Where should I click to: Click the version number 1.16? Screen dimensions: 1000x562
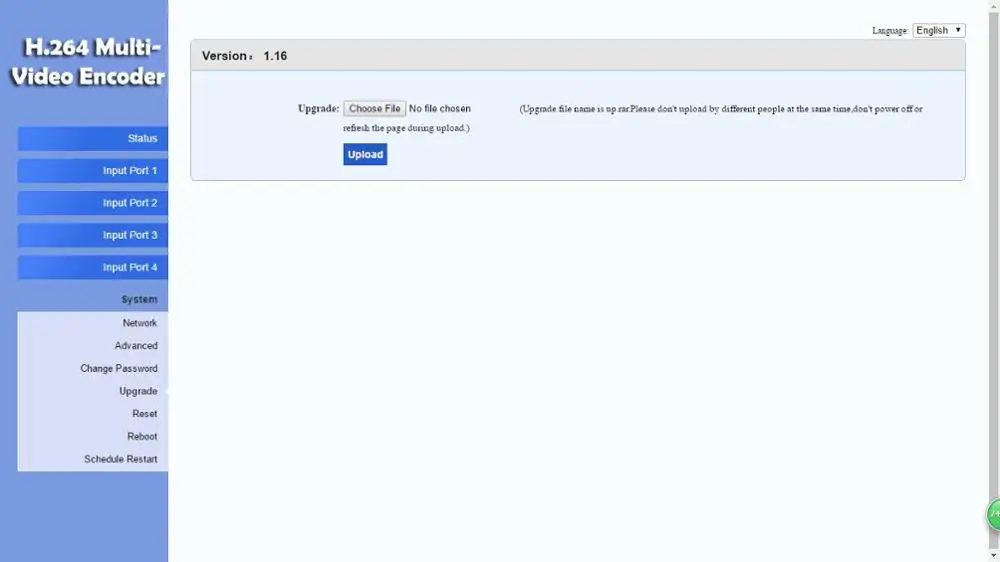point(275,56)
